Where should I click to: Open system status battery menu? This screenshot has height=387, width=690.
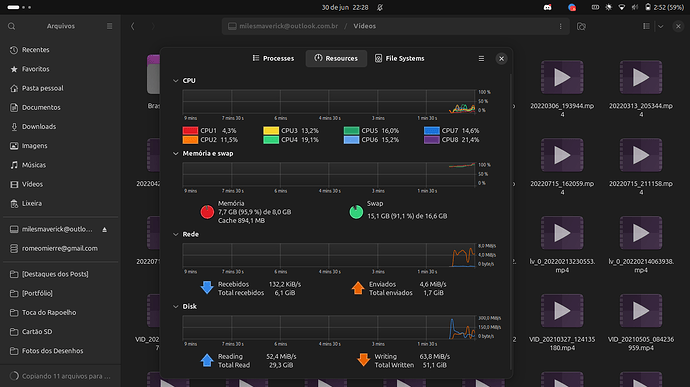point(665,7)
